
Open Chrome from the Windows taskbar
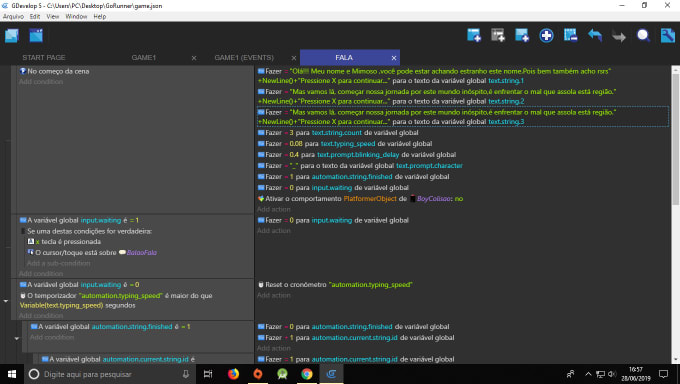307,374
